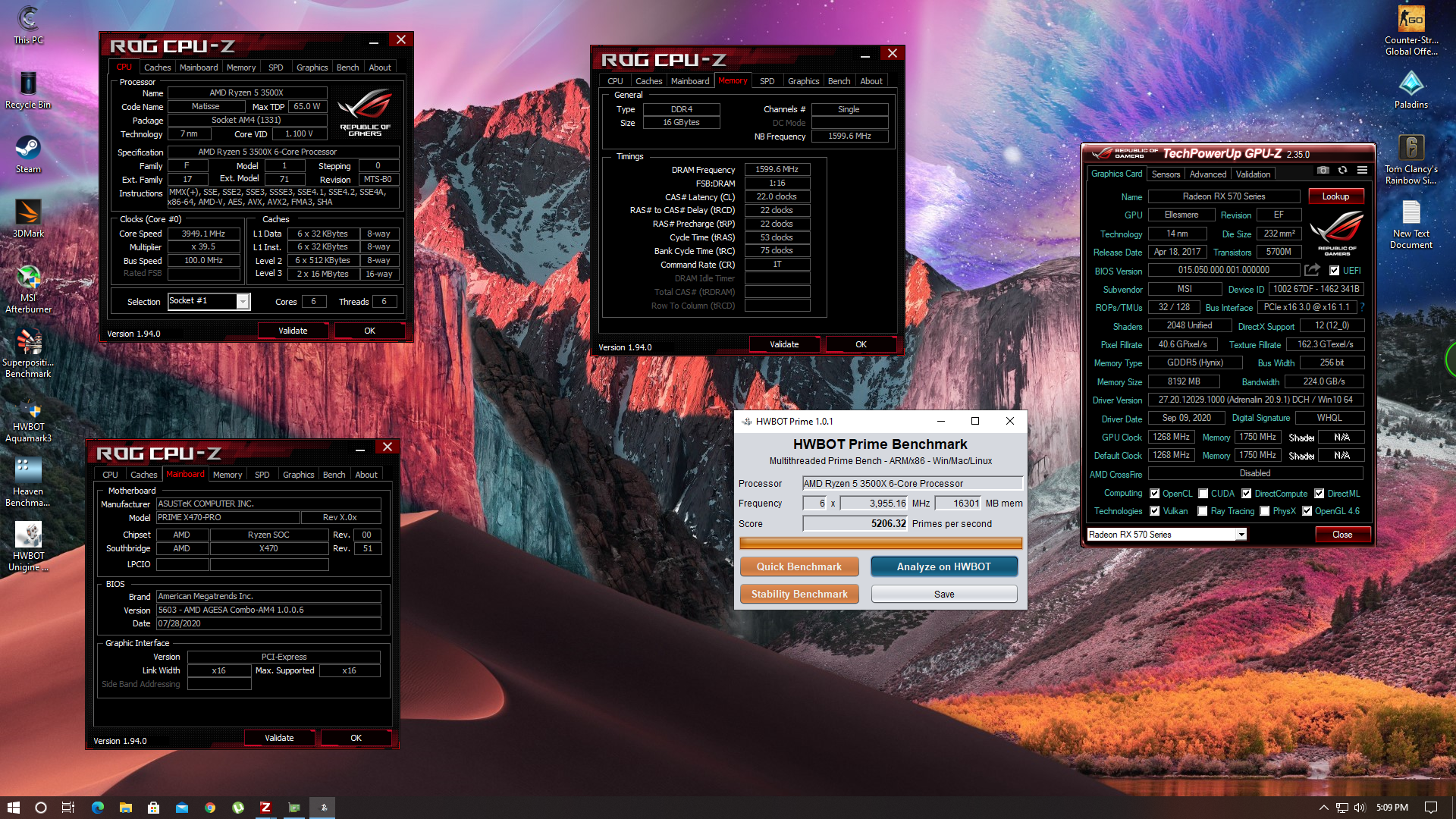The image size is (1456, 819).
Task: Toggle the Ray Tracing checkbox
Action: [1202, 511]
